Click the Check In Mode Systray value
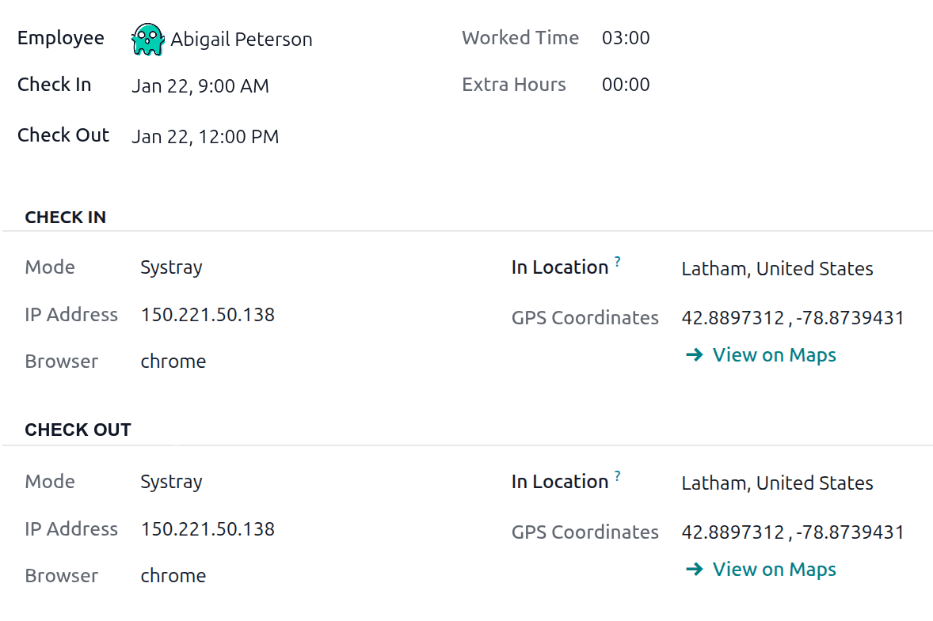The width and height of the screenshot is (933, 621). click(171, 267)
